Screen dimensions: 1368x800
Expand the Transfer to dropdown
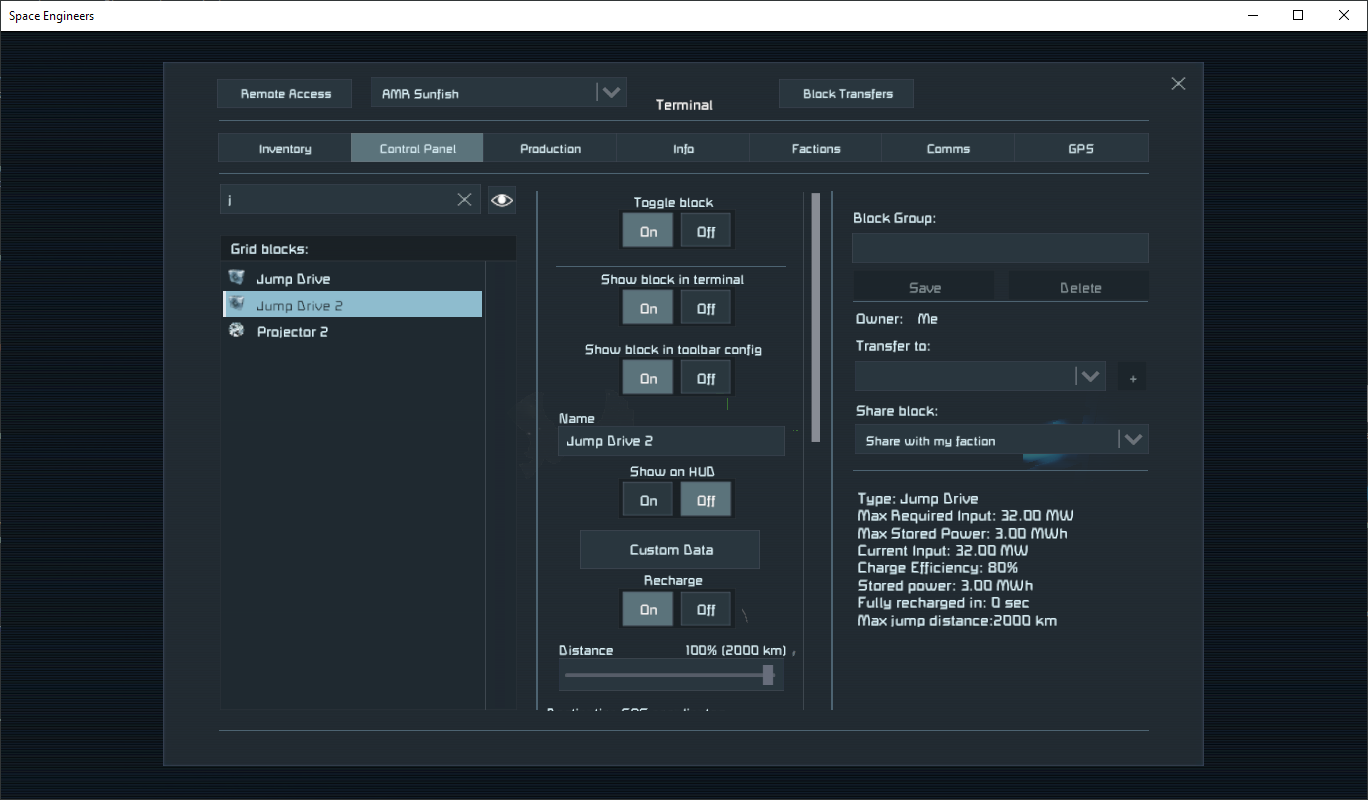point(980,376)
